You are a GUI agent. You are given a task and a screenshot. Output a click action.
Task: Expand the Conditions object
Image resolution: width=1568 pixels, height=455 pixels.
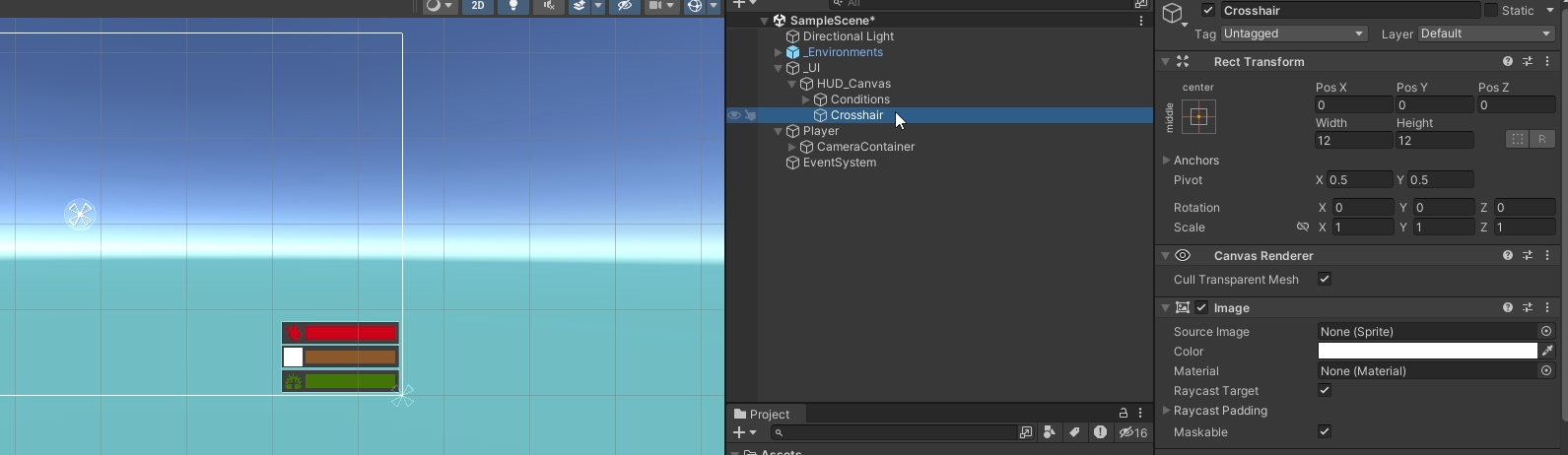(805, 99)
